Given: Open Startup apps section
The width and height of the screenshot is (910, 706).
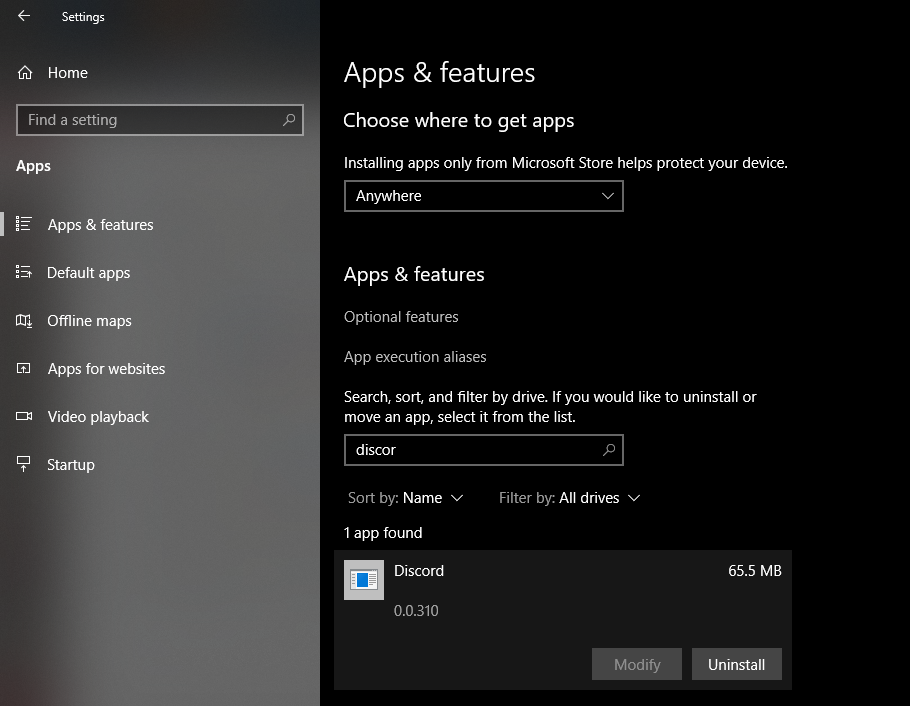Looking at the screenshot, I should tap(71, 464).
